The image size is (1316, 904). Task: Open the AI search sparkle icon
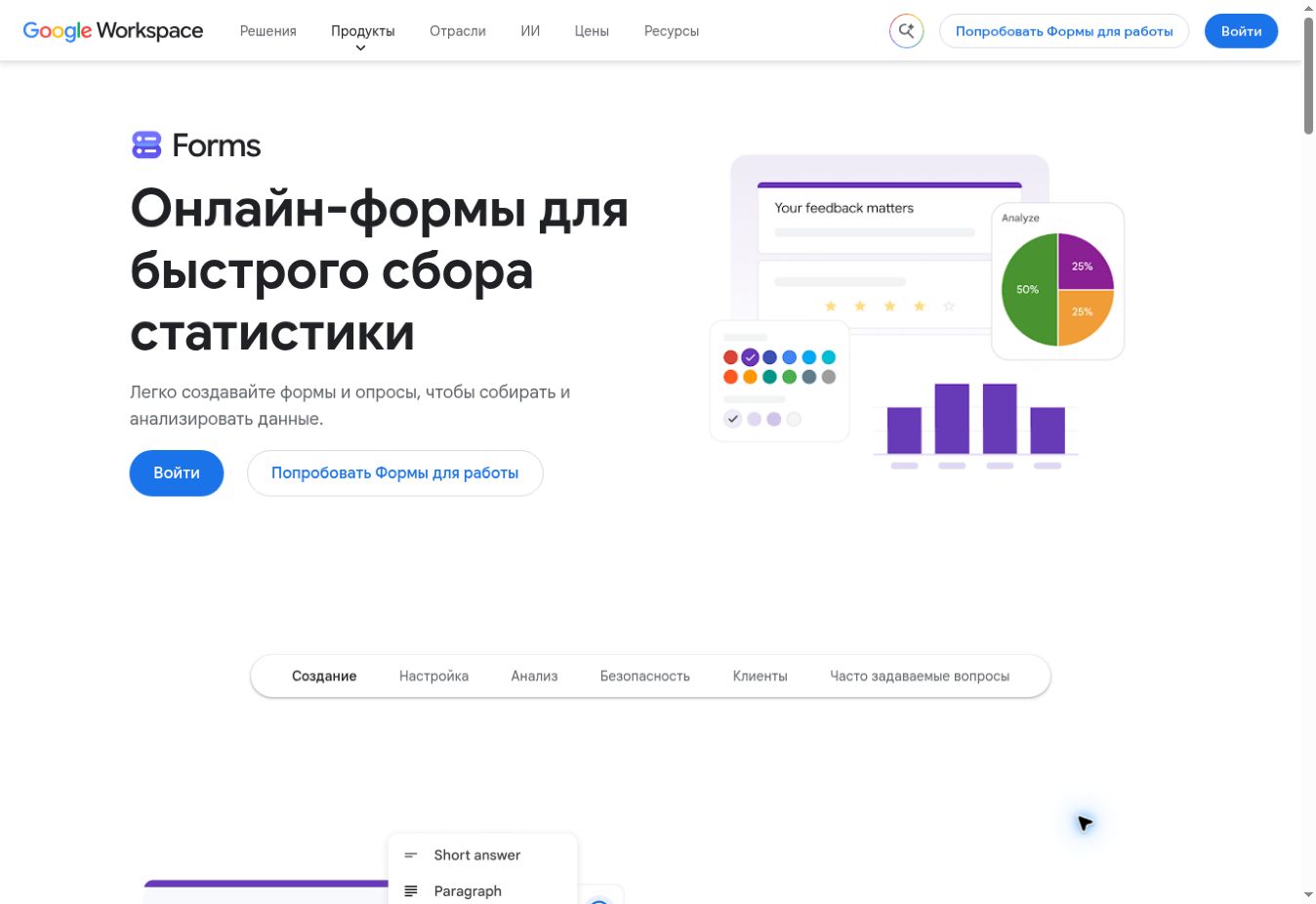pyautogui.click(x=906, y=31)
